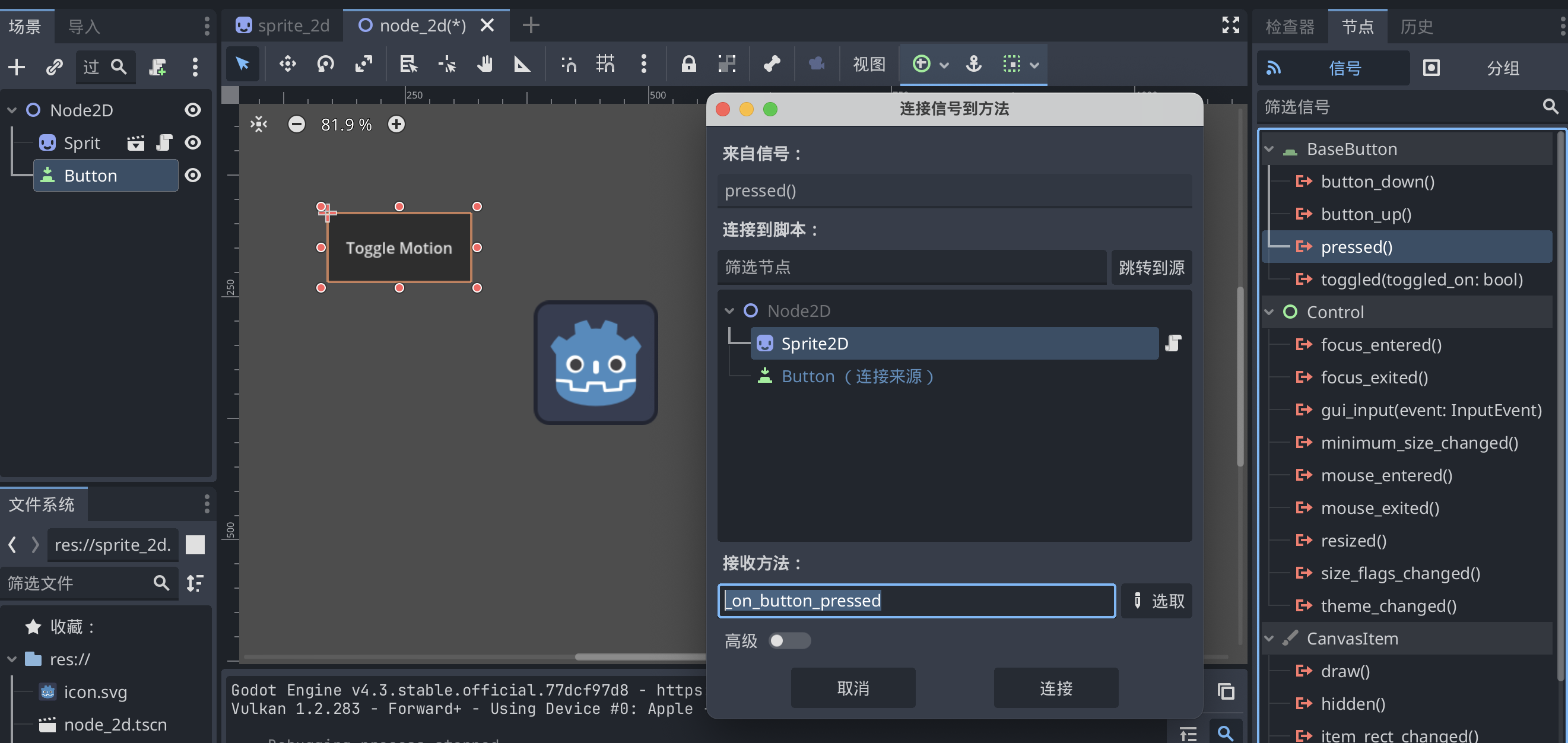The image size is (1568, 743).
Task: Click the 筛选文件 filter files field
Action: [x=90, y=583]
